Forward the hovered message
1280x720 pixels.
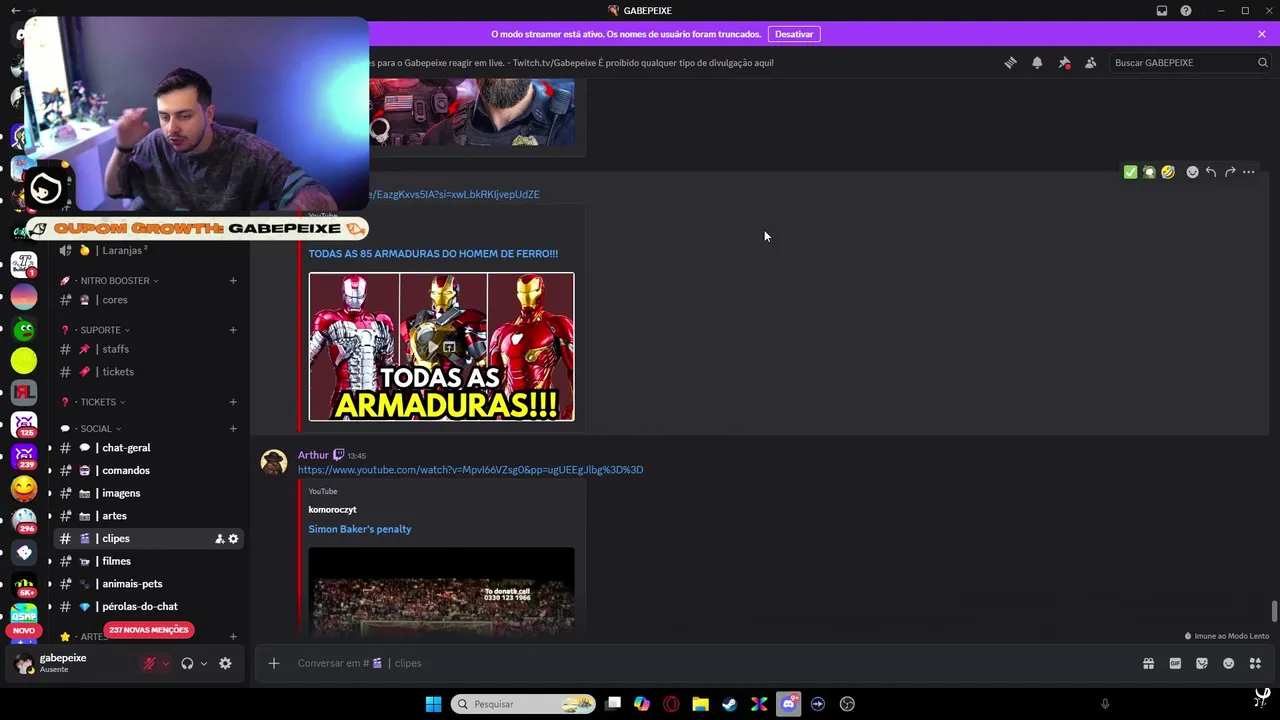[x=1230, y=172]
